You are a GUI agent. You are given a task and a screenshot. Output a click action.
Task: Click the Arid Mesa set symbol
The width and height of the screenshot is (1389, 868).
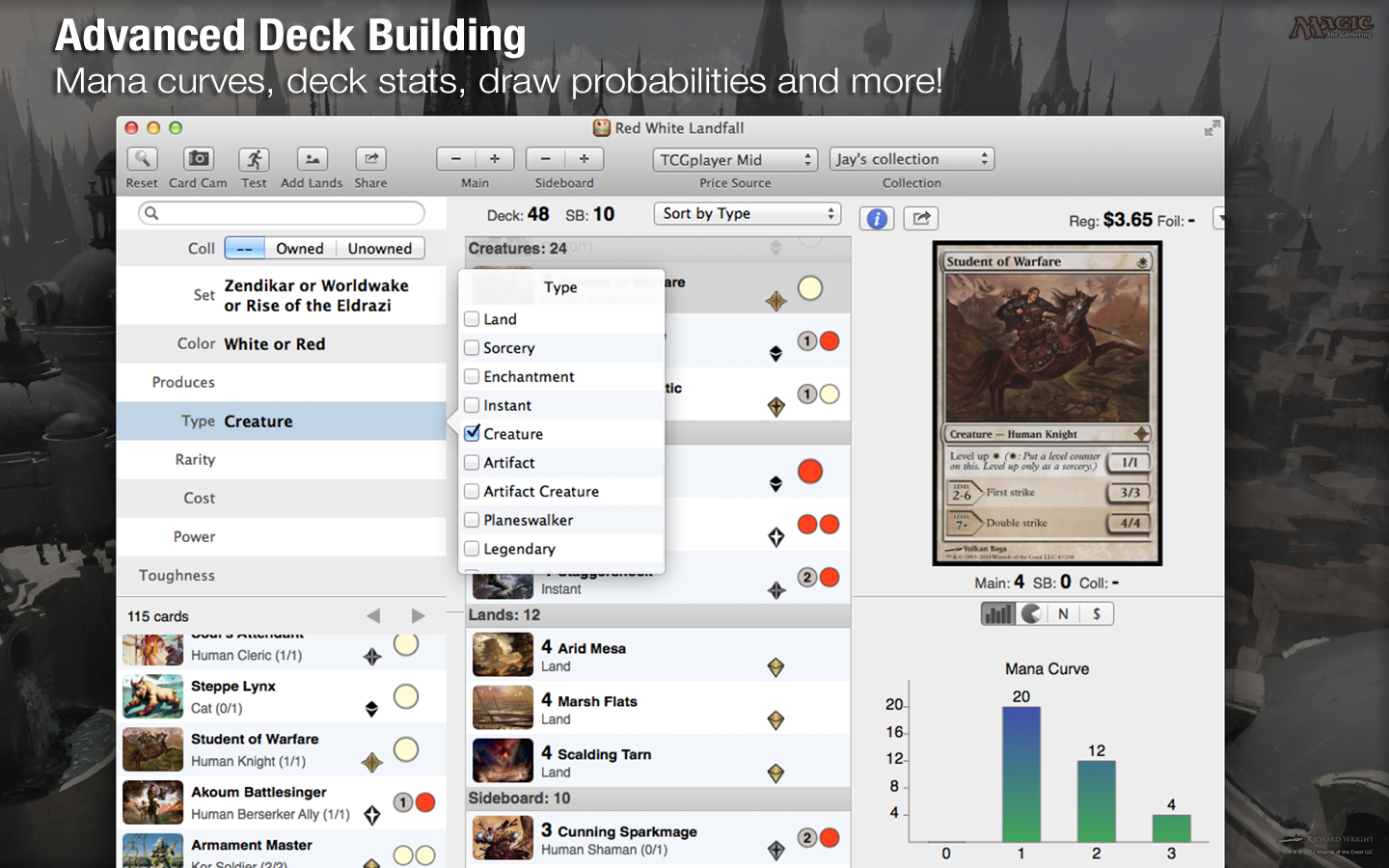pyautogui.click(x=776, y=667)
